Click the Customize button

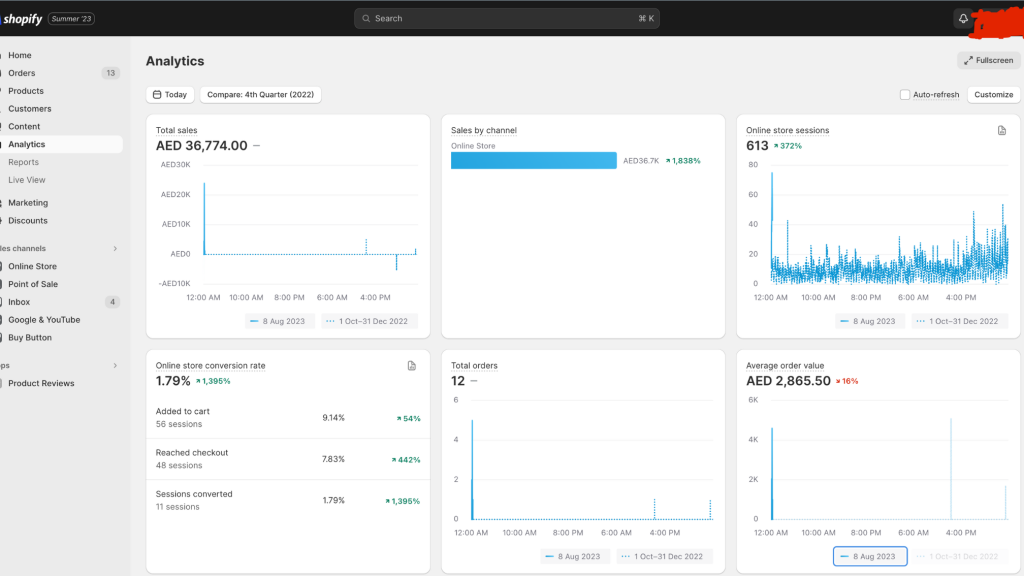pyautogui.click(x=993, y=95)
